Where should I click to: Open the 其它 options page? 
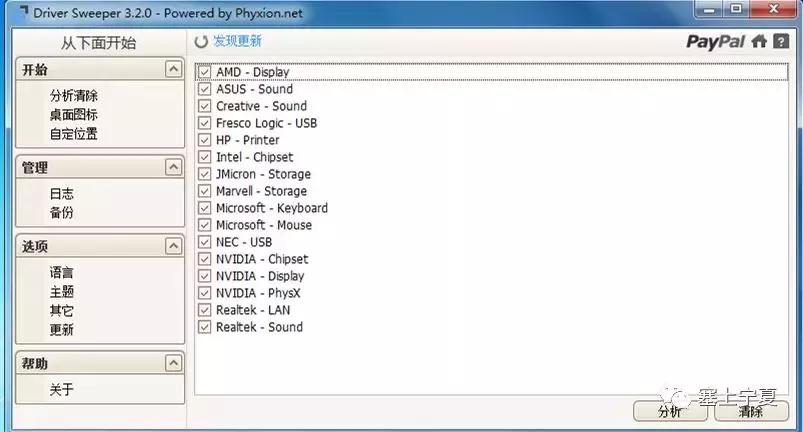click(x=61, y=310)
